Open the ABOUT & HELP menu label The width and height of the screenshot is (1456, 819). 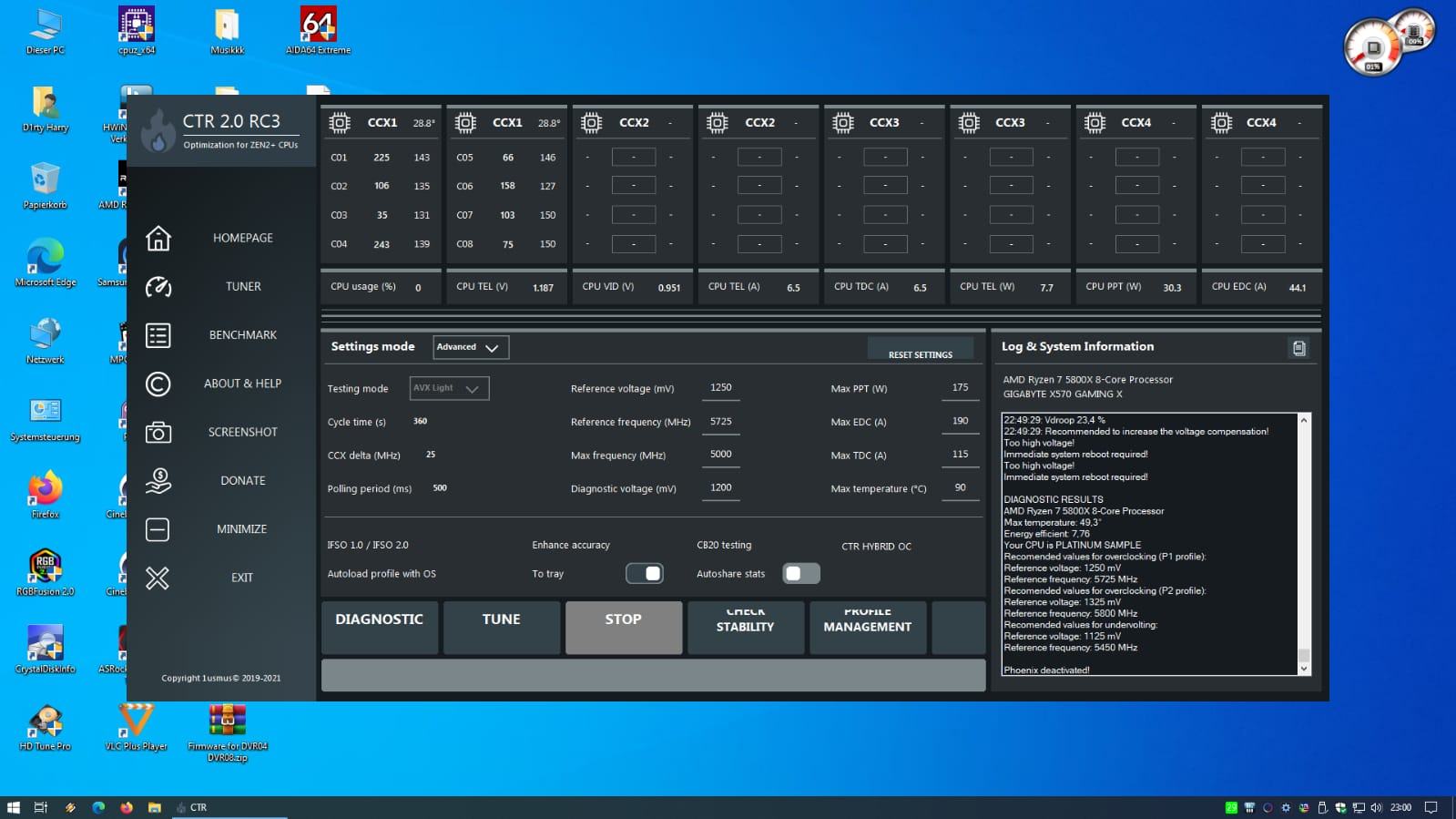coord(242,384)
